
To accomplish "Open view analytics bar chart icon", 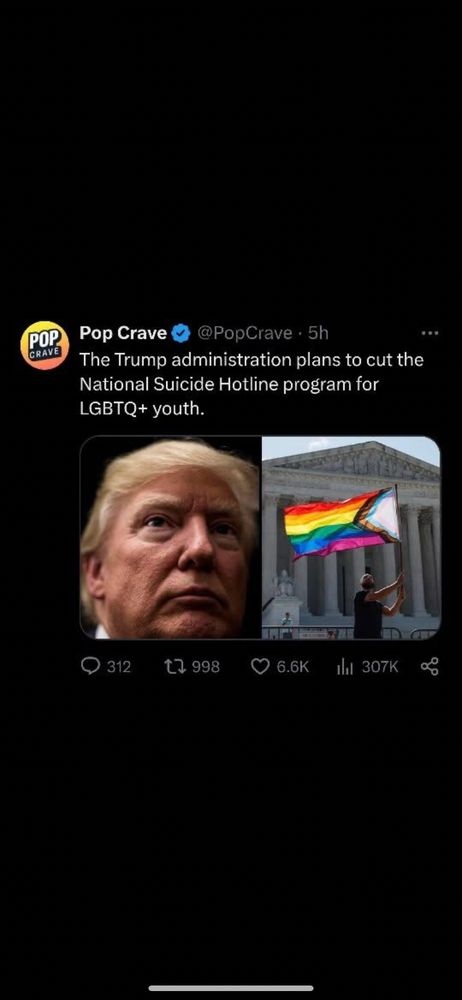I will [345, 666].
